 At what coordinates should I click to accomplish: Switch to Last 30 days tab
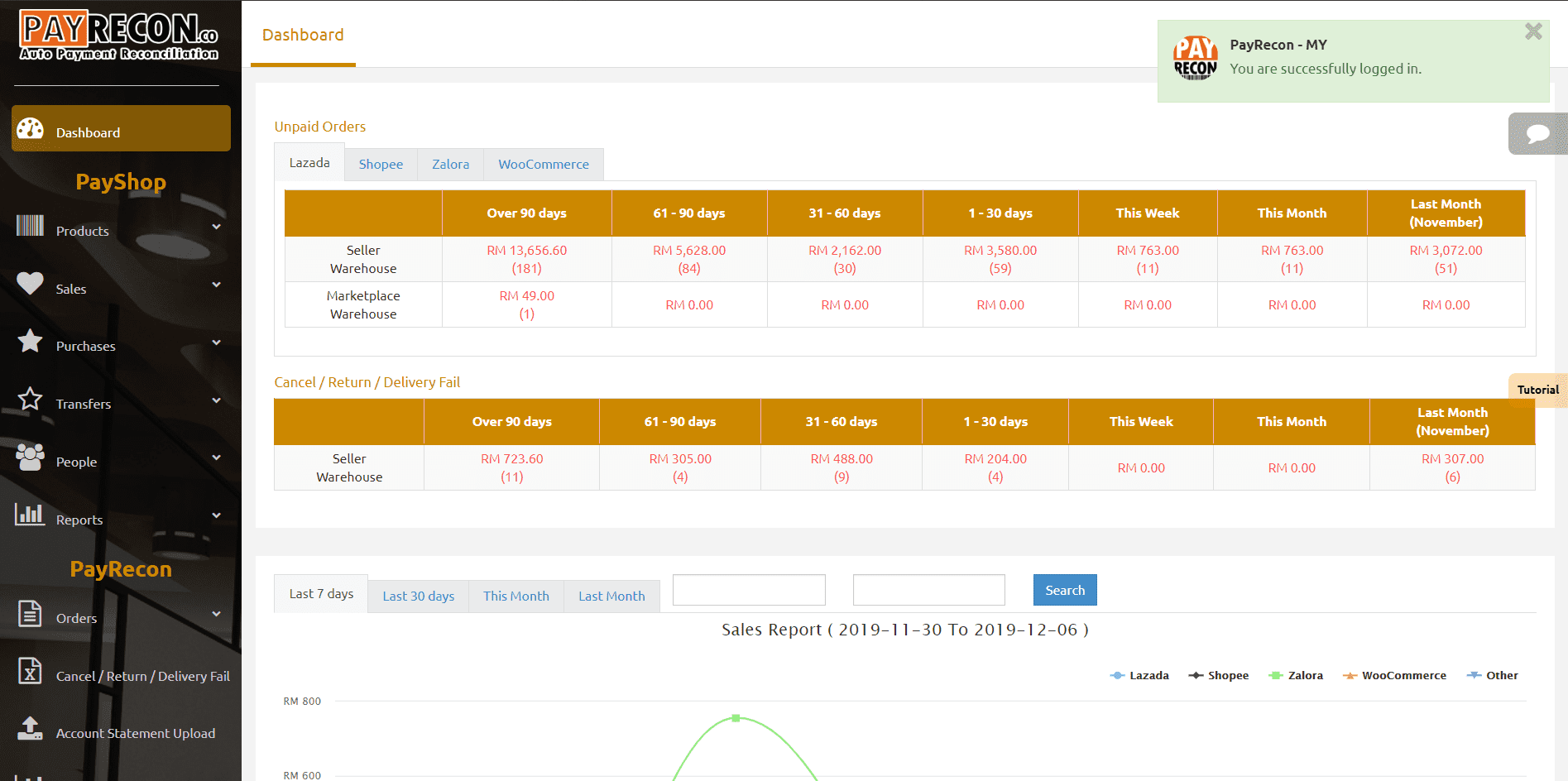click(x=418, y=597)
